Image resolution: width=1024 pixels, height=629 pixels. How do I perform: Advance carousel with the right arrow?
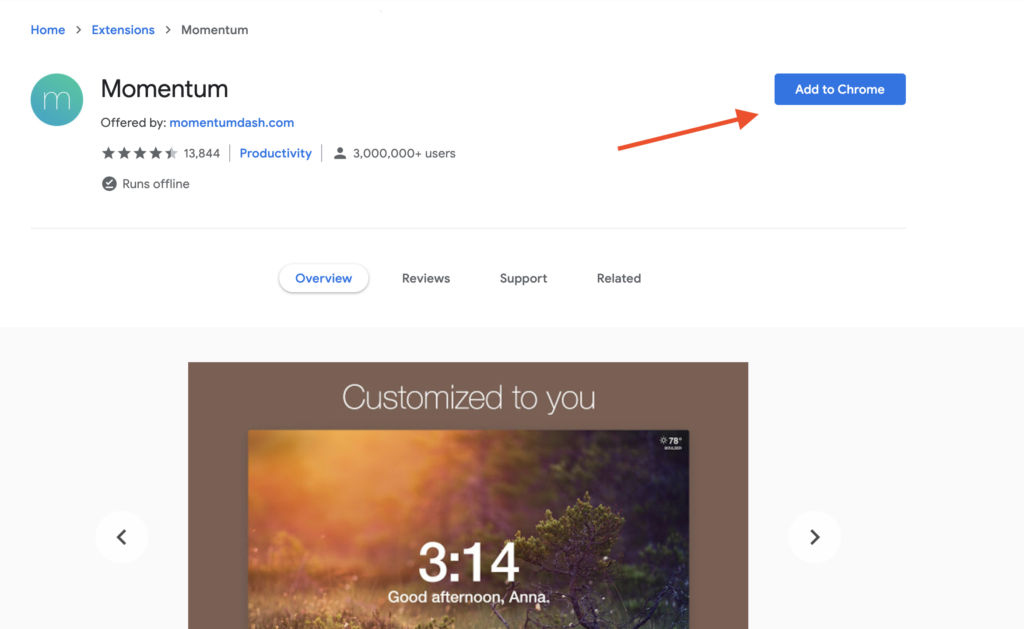(x=814, y=537)
